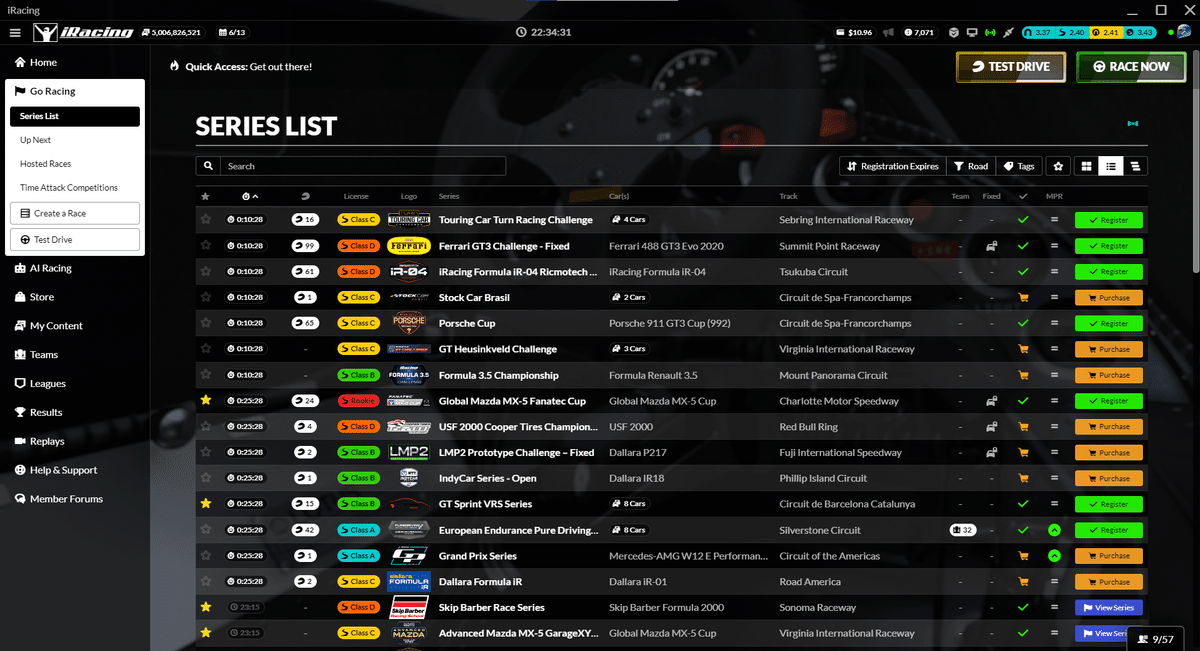Open the hamburger menu icon
The height and width of the screenshot is (651, 1200).
point(15,32)
